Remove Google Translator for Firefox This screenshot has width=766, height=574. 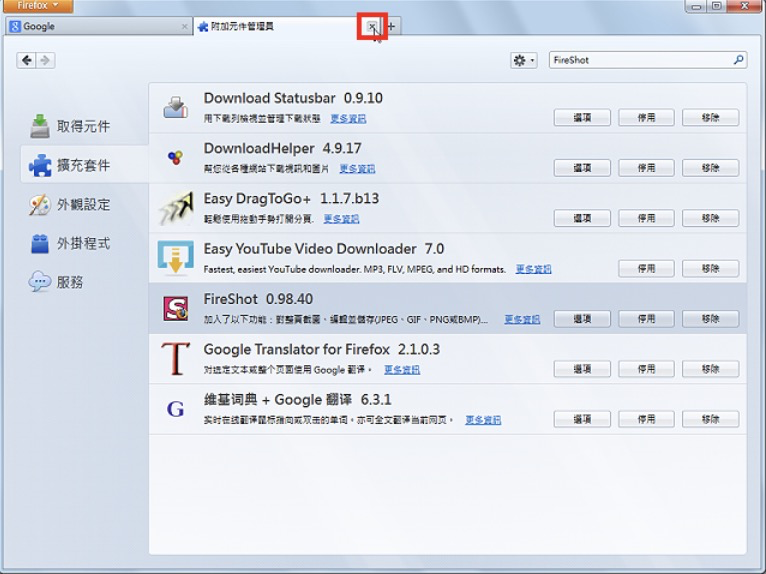(x=711, y=369)
